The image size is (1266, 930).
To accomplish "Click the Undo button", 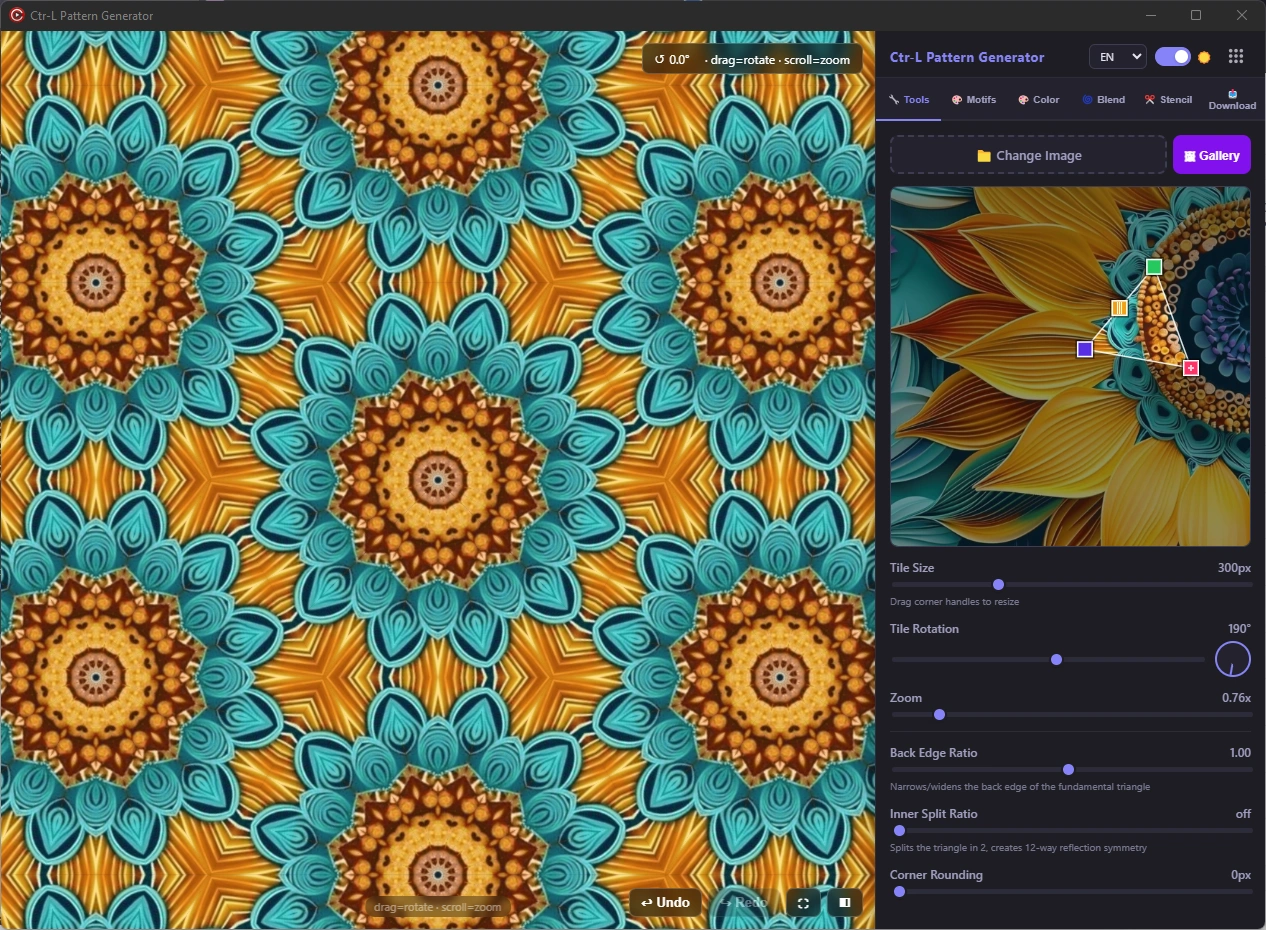I will [665, 902].
